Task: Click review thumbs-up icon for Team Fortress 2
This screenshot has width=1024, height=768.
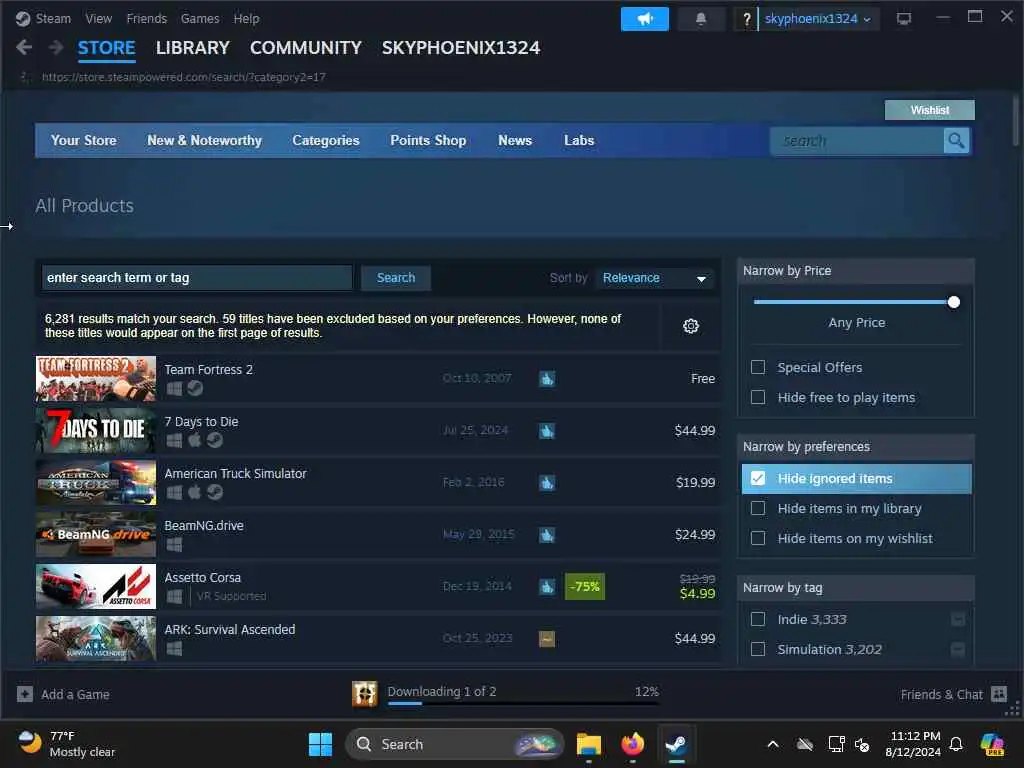Action: [x=547, y=379]
